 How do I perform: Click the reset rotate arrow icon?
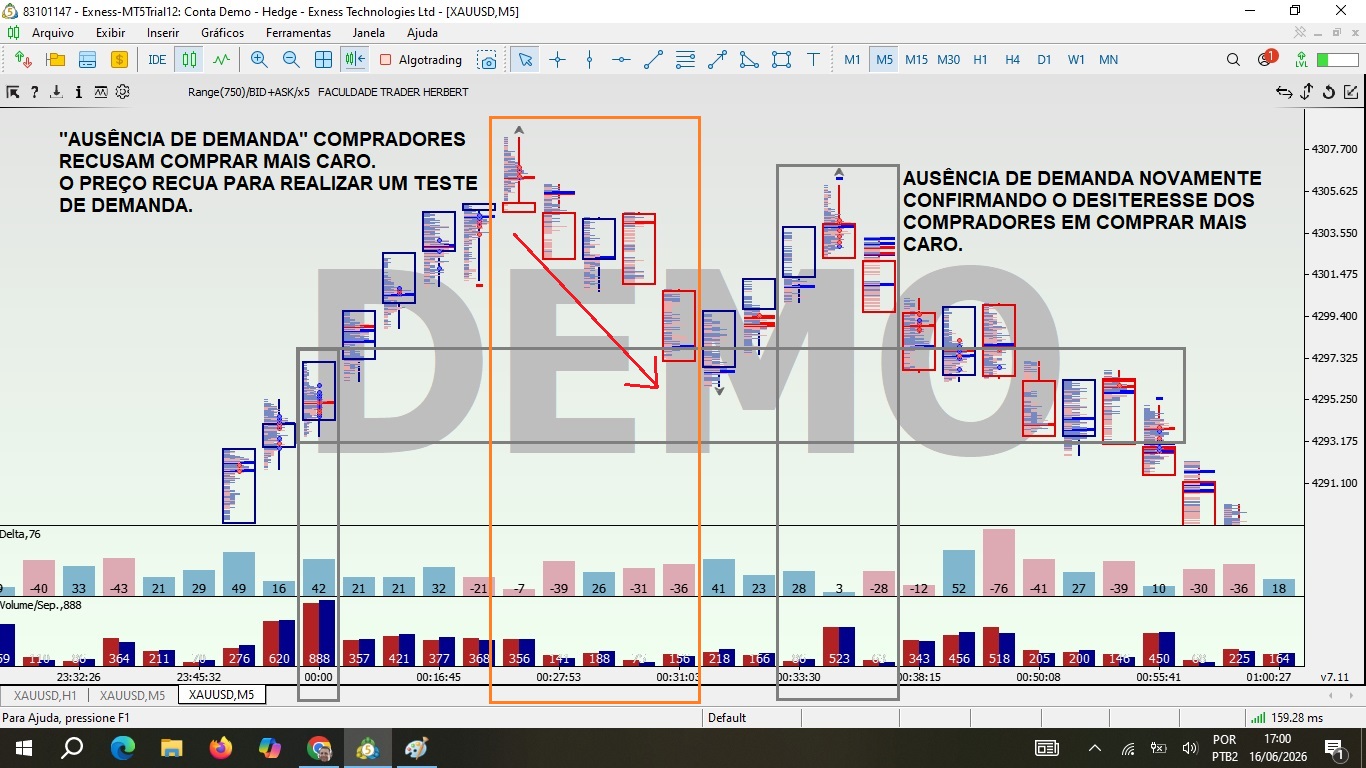point(1329,92)
